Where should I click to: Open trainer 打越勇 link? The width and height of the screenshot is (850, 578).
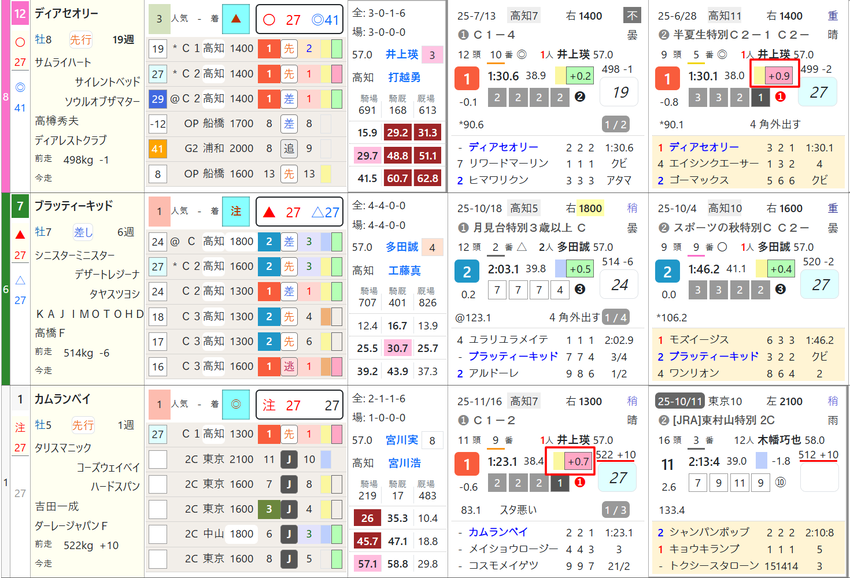404,78
